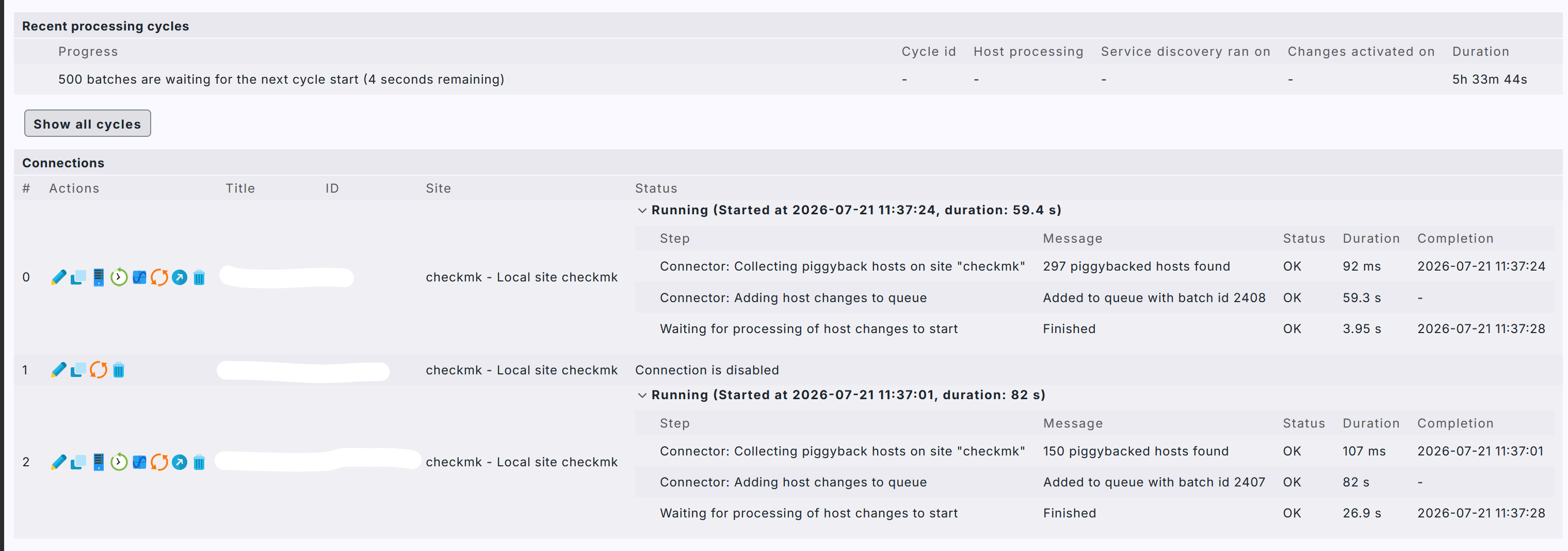Clone connection 2 using copy icon

point(78,462)
